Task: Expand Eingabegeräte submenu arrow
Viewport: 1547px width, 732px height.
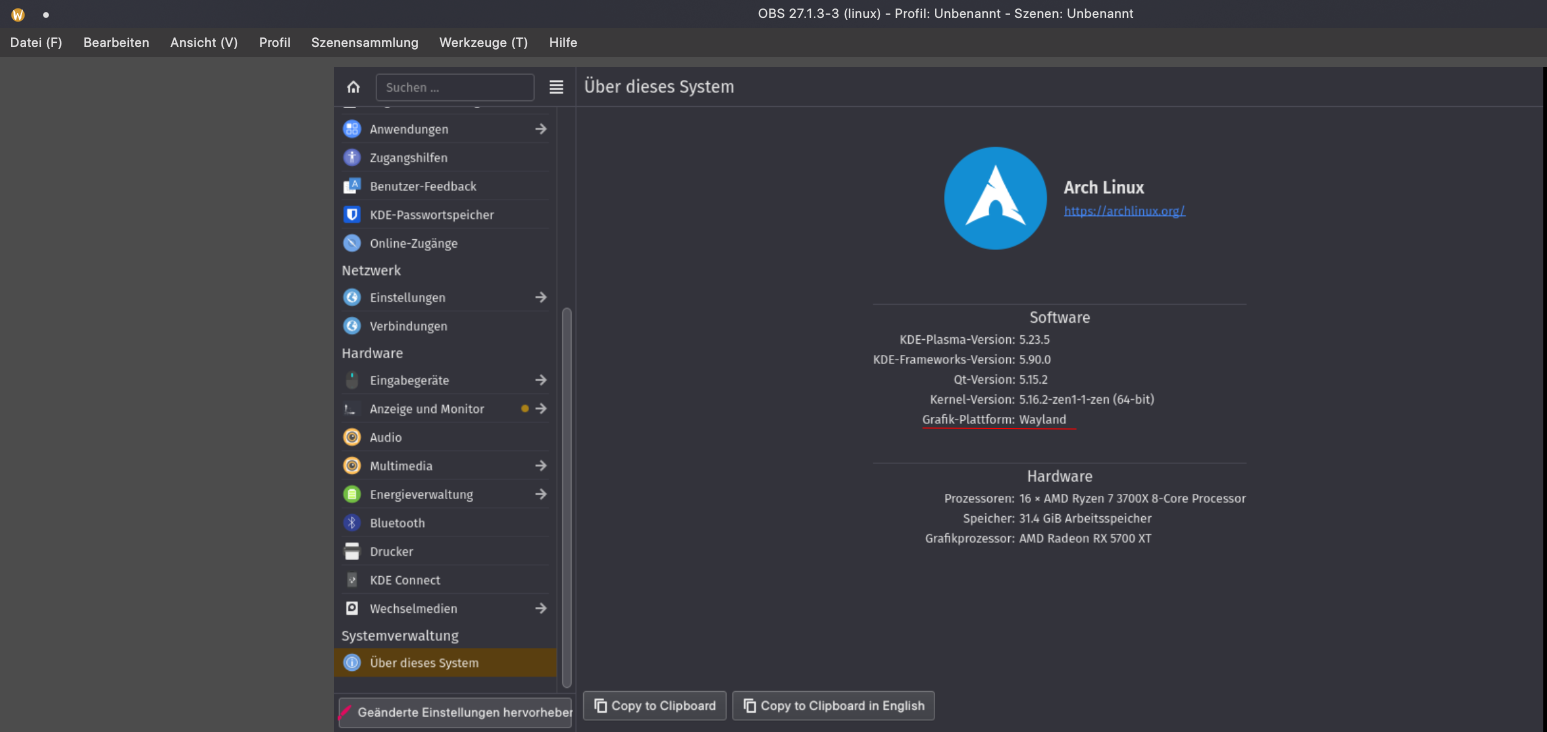Action: tap(540, 380)
